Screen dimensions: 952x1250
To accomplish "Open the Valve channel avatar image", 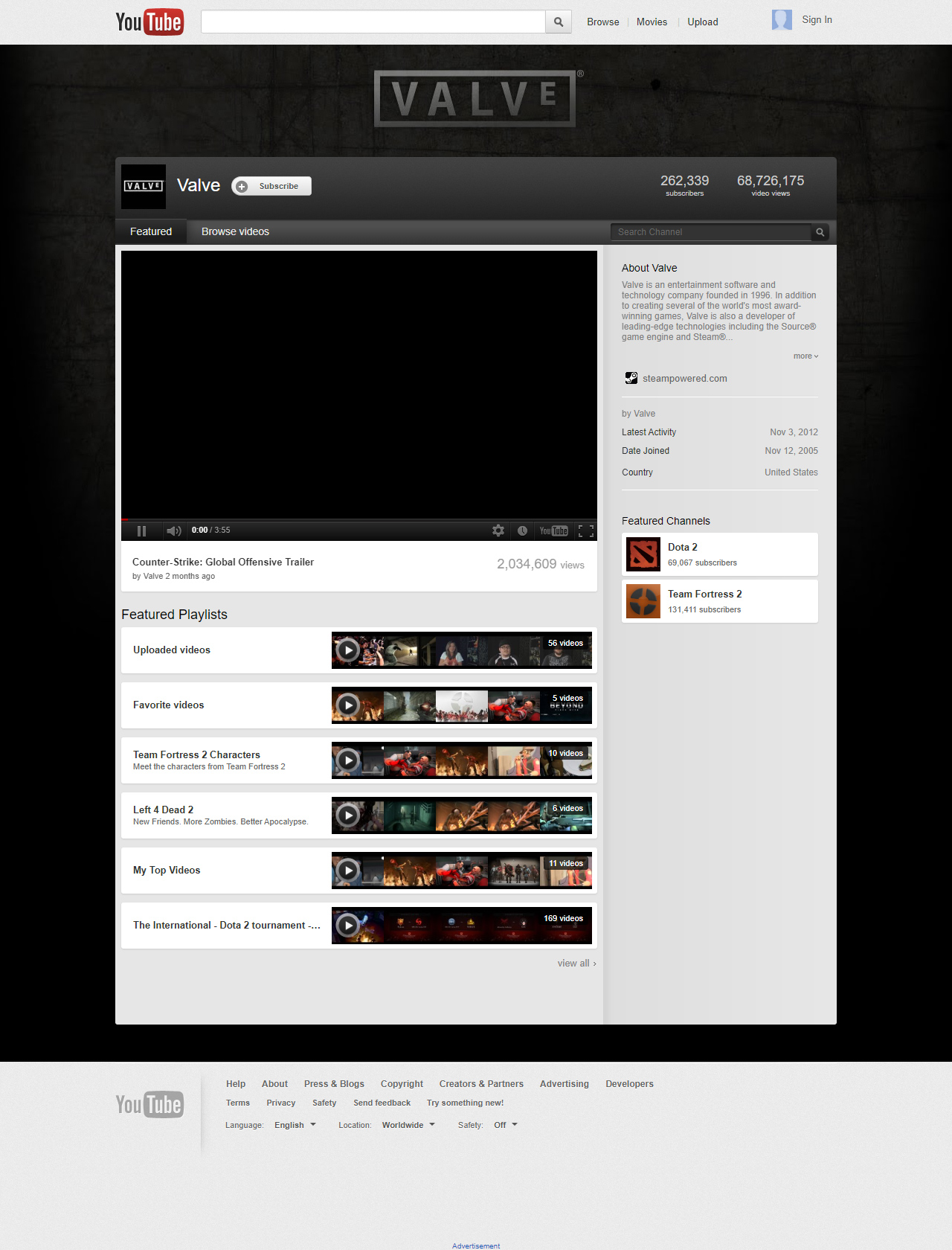I will pyautogui.click(x=144, y=186).
